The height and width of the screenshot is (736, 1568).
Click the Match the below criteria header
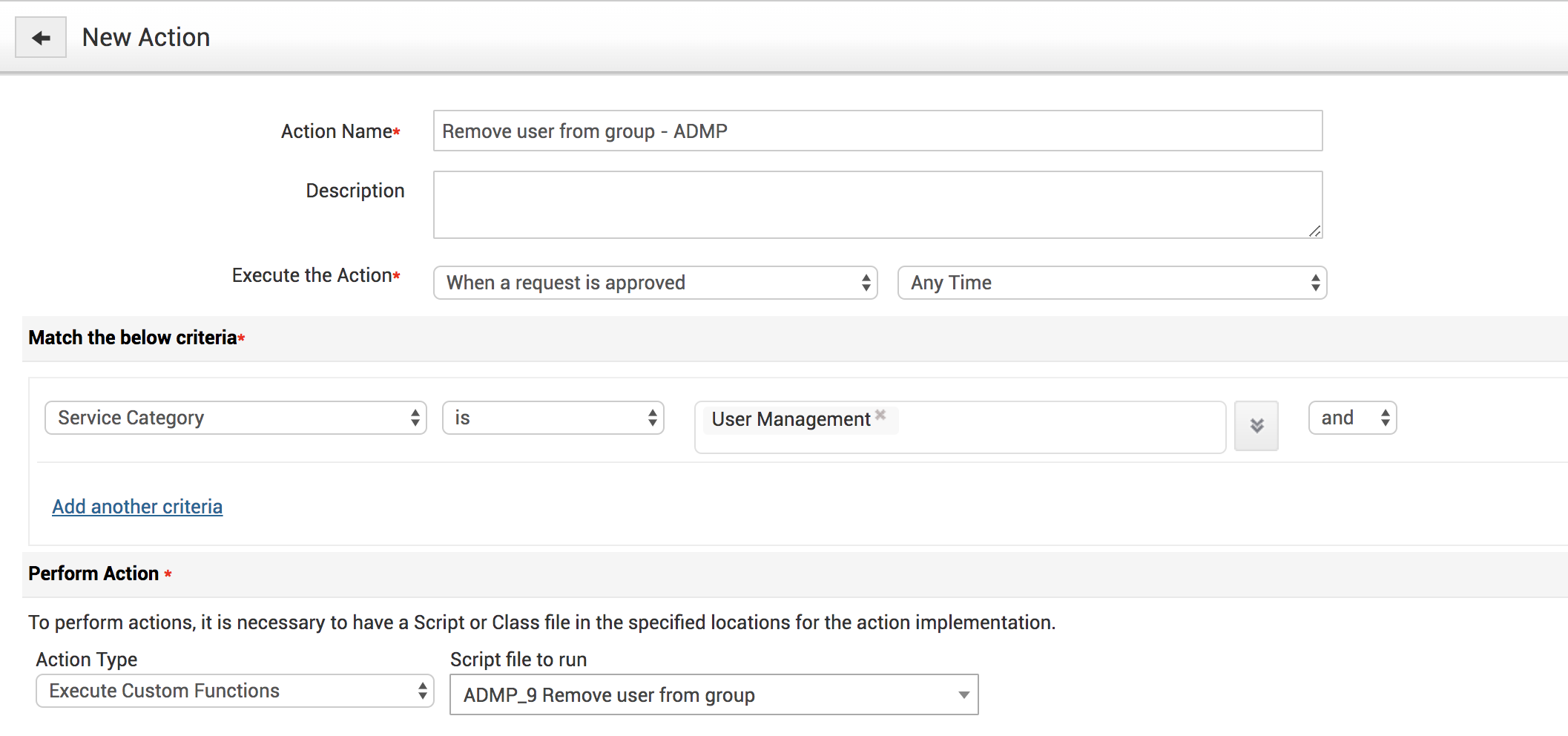(x=133, y=338)
